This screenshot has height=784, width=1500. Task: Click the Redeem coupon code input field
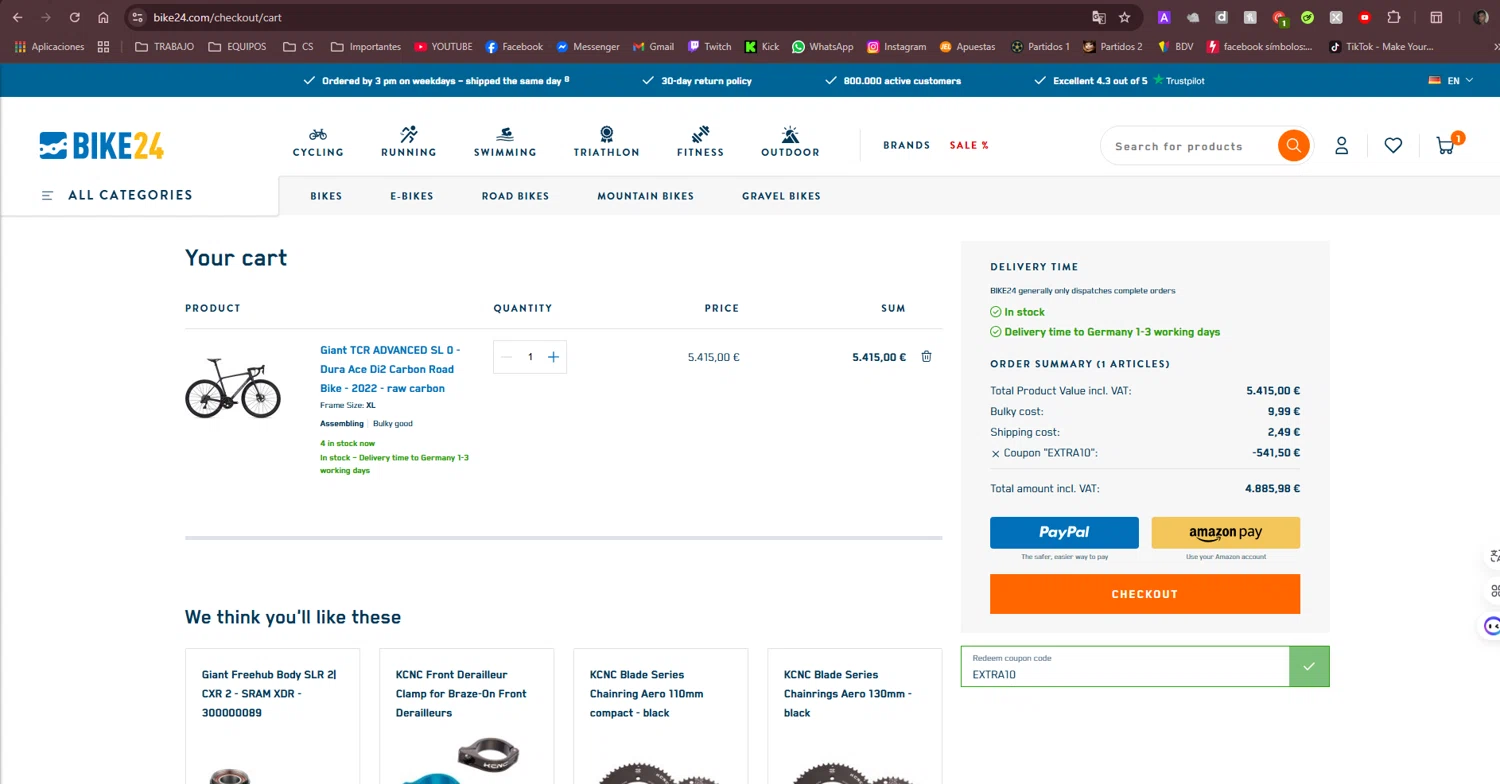pyautogui.click(x=1125, y=666)
